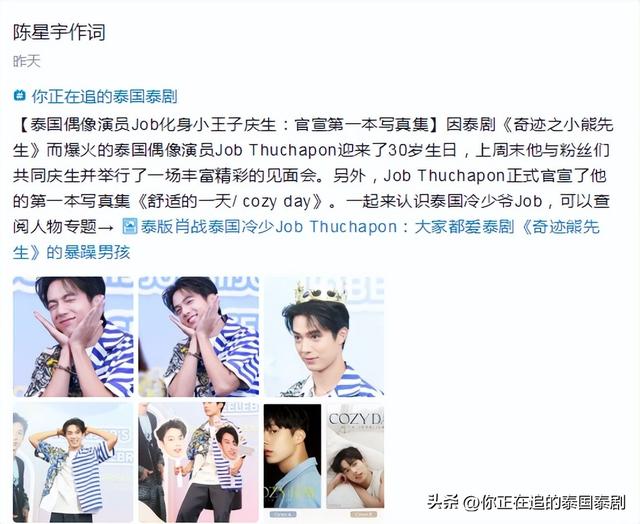
Task: Click the 头条 @你正在追的泰国泰剧 watermark
Action: tap(526, 502)
